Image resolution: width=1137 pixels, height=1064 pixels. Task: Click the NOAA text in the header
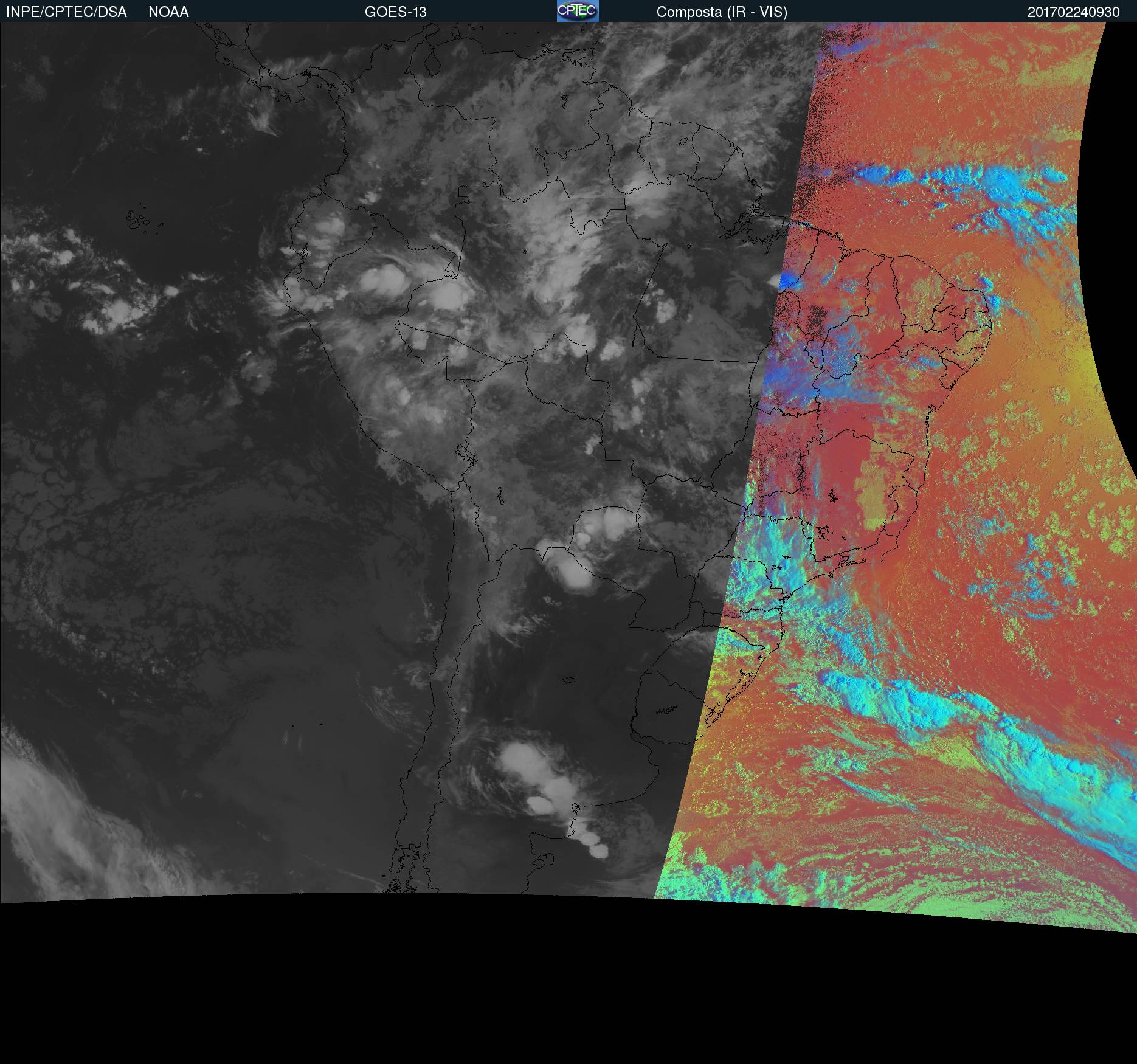click(168, 12)
